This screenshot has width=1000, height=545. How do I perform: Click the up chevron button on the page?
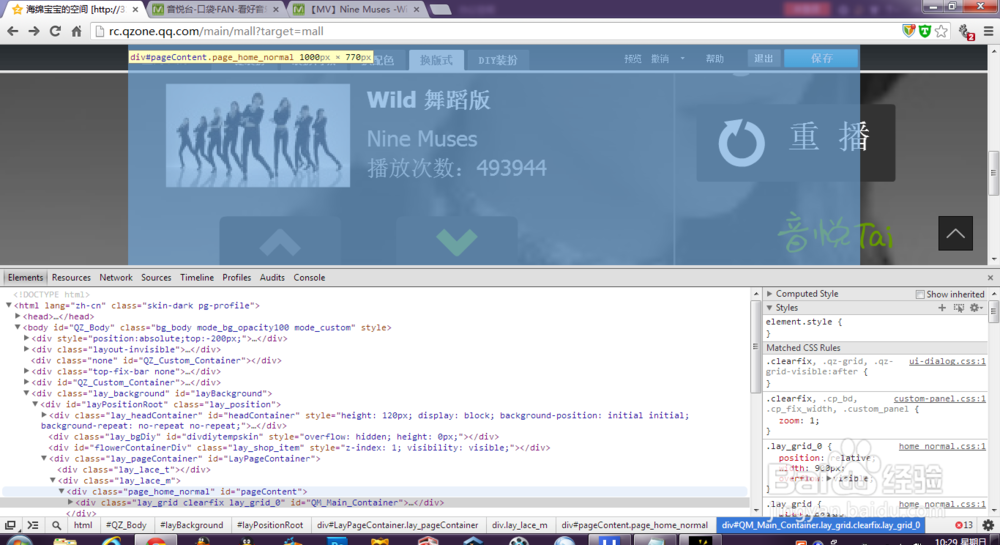tap(279, 242)
